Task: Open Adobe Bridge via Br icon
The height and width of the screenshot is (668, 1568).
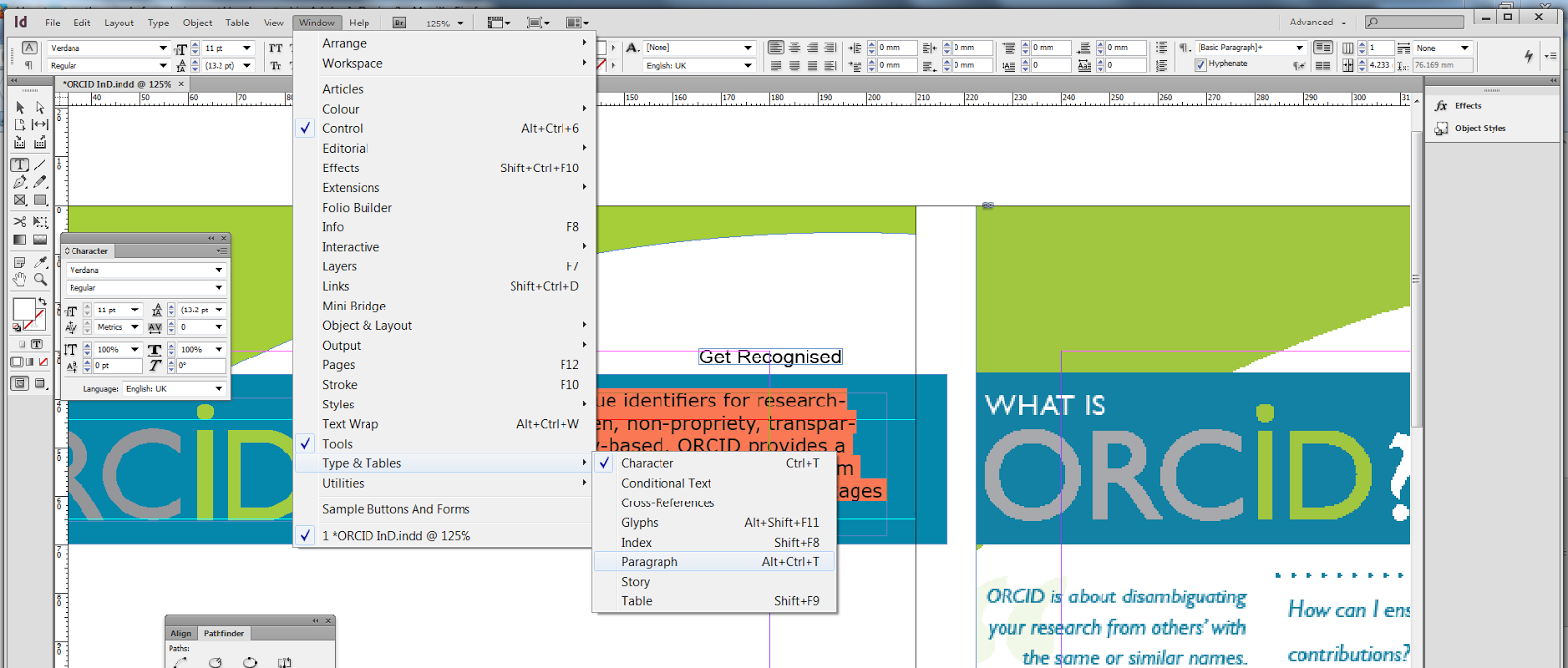Action: [x=399, y=23]
